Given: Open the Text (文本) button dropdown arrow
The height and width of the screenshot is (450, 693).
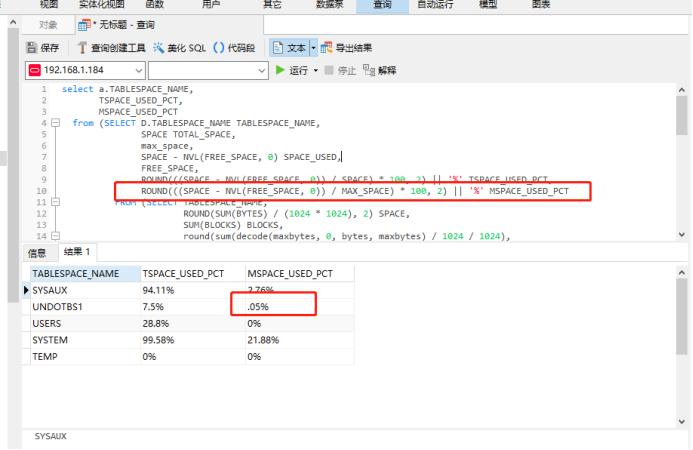Looking at the screenshot, I should point(313,48).
